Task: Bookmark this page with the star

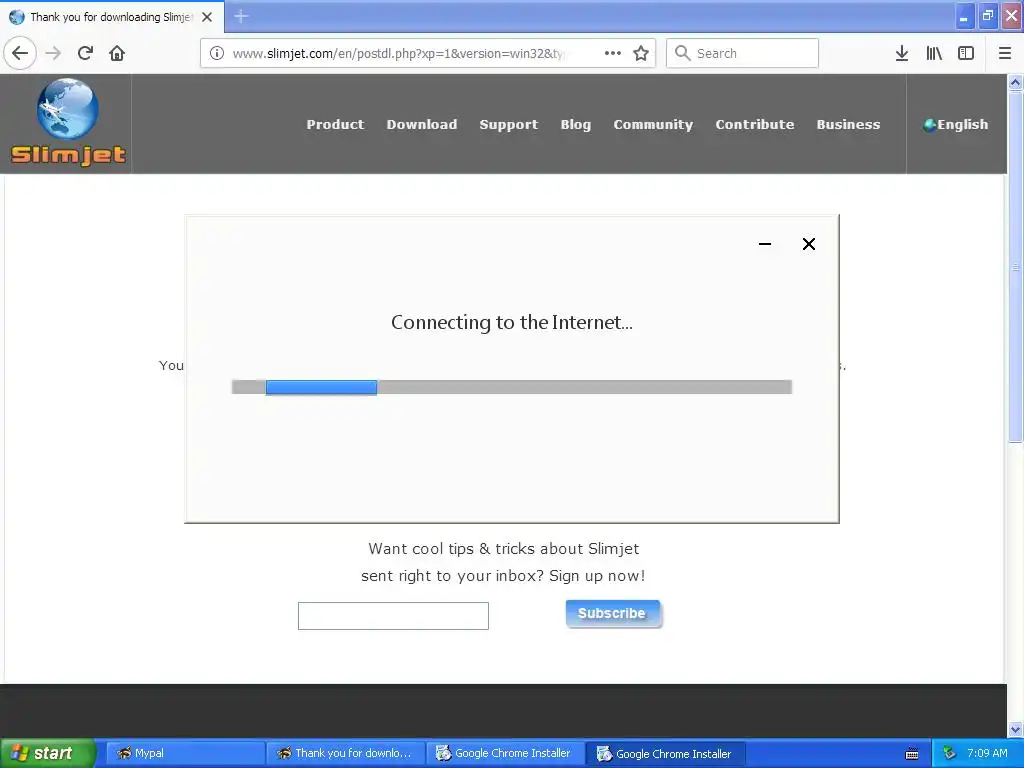Action: click(x=641, y=53)
